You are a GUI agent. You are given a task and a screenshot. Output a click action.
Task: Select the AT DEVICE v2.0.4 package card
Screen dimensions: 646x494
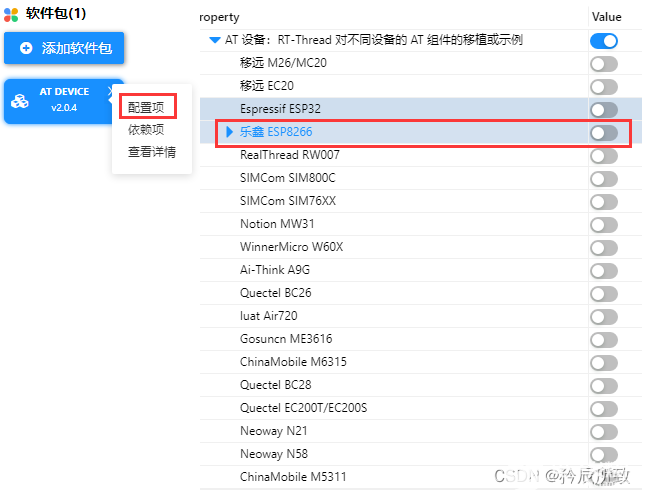click(x=60, y=101)
